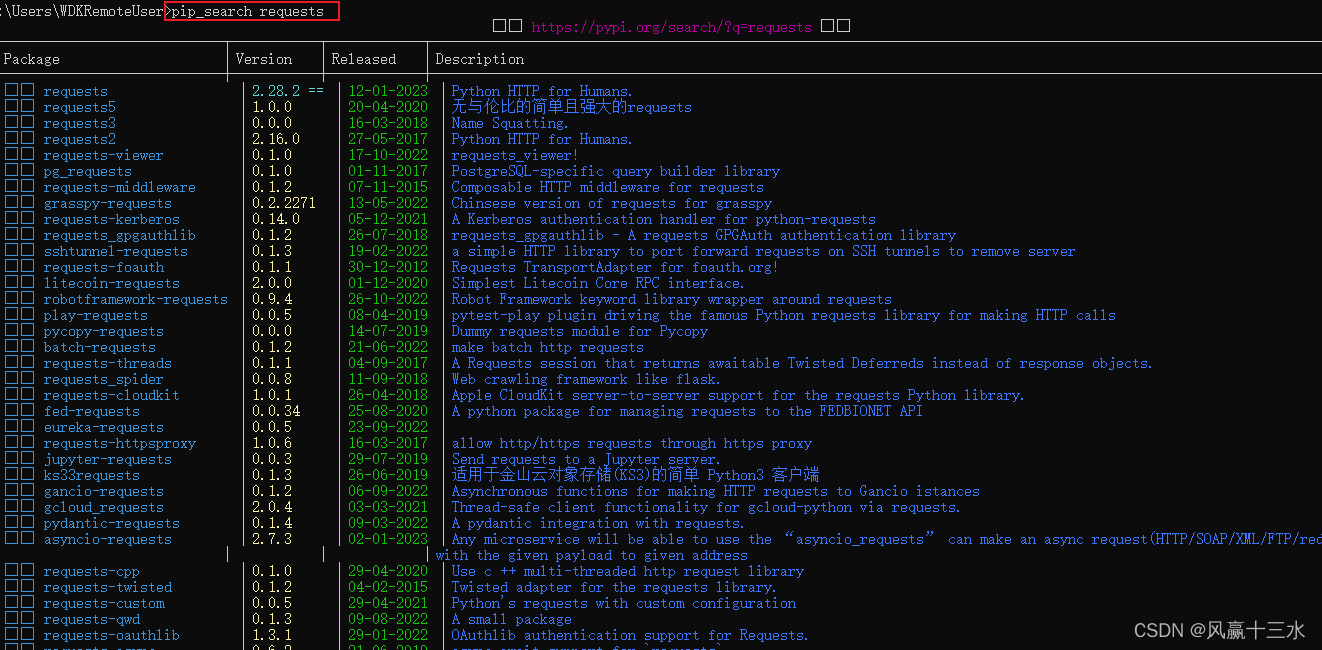
Task: Click version 0.14.0 of requests-kerberos
Action: click(276, 219)
